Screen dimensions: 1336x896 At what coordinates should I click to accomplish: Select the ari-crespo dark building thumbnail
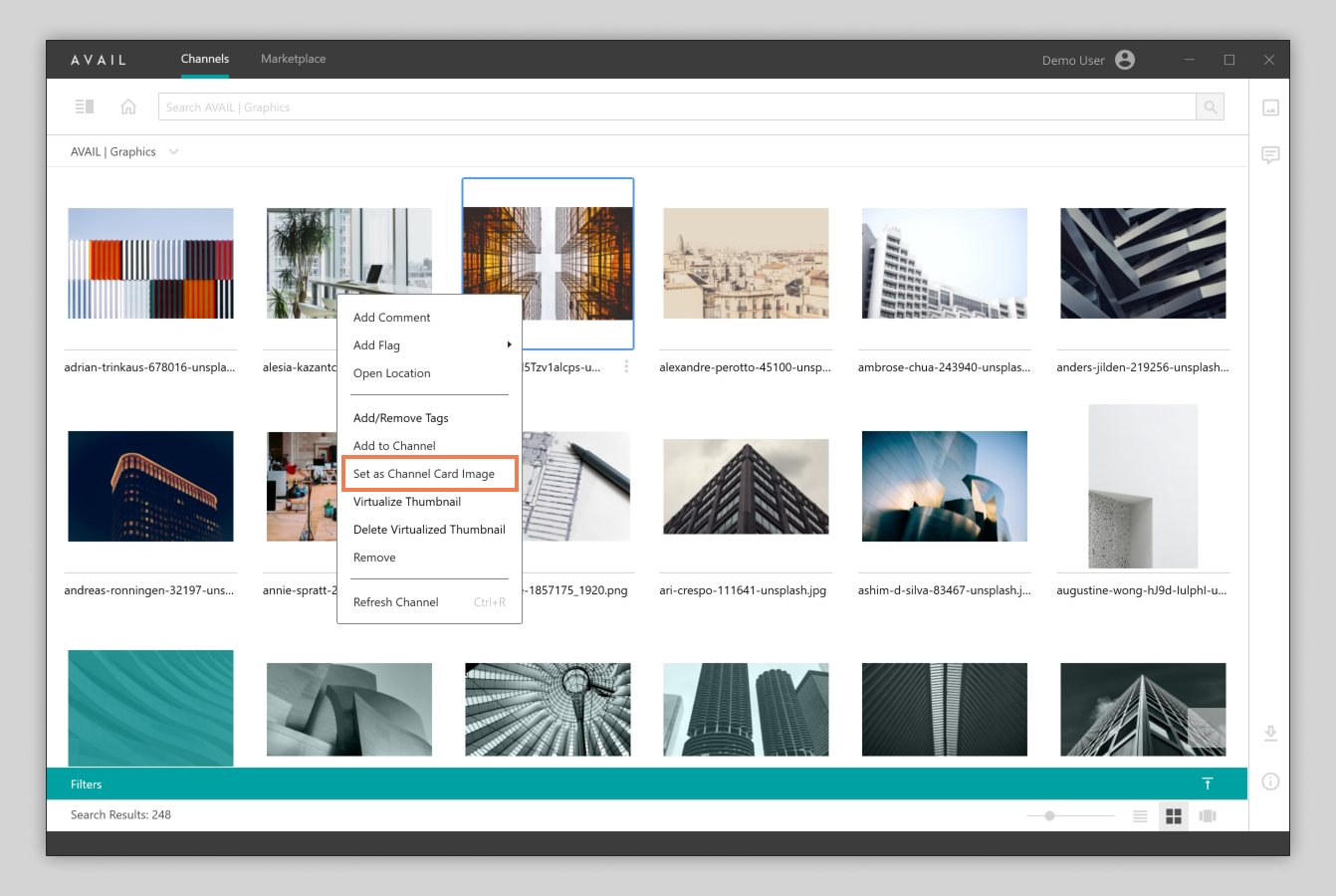point(746,486)
